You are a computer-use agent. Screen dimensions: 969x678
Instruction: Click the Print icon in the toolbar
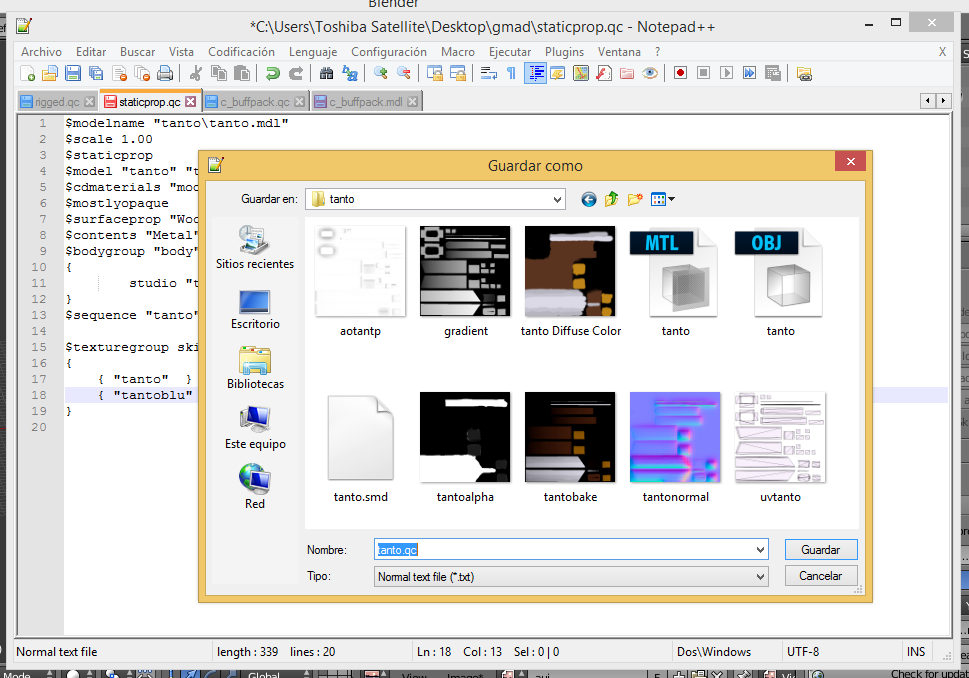pyautogui.click(x=165, y=73)
